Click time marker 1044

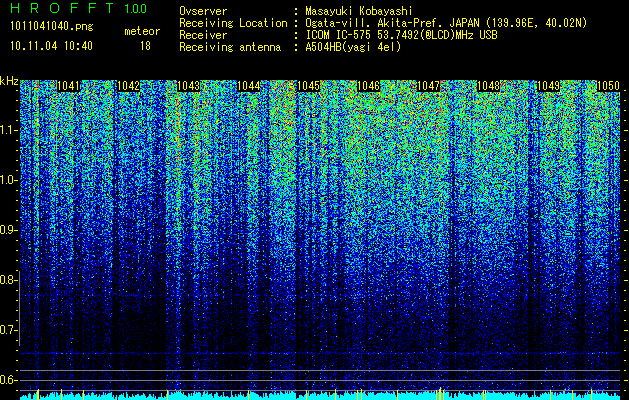[249, 86]
